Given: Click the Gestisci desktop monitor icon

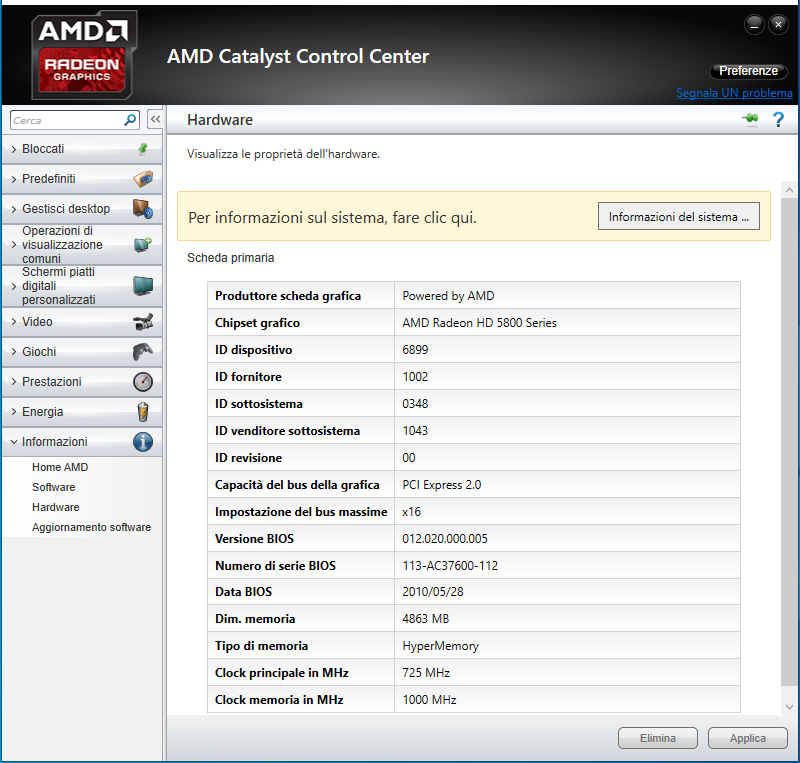Looking at the screenshot, I should (x=143, y=209).
